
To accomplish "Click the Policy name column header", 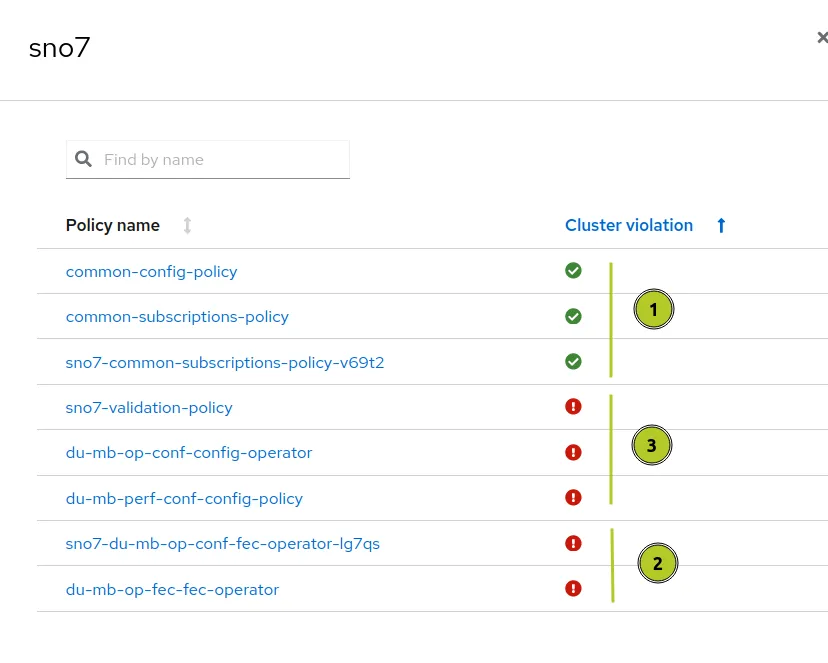I will pyautogui.click(x=112, y=225).
